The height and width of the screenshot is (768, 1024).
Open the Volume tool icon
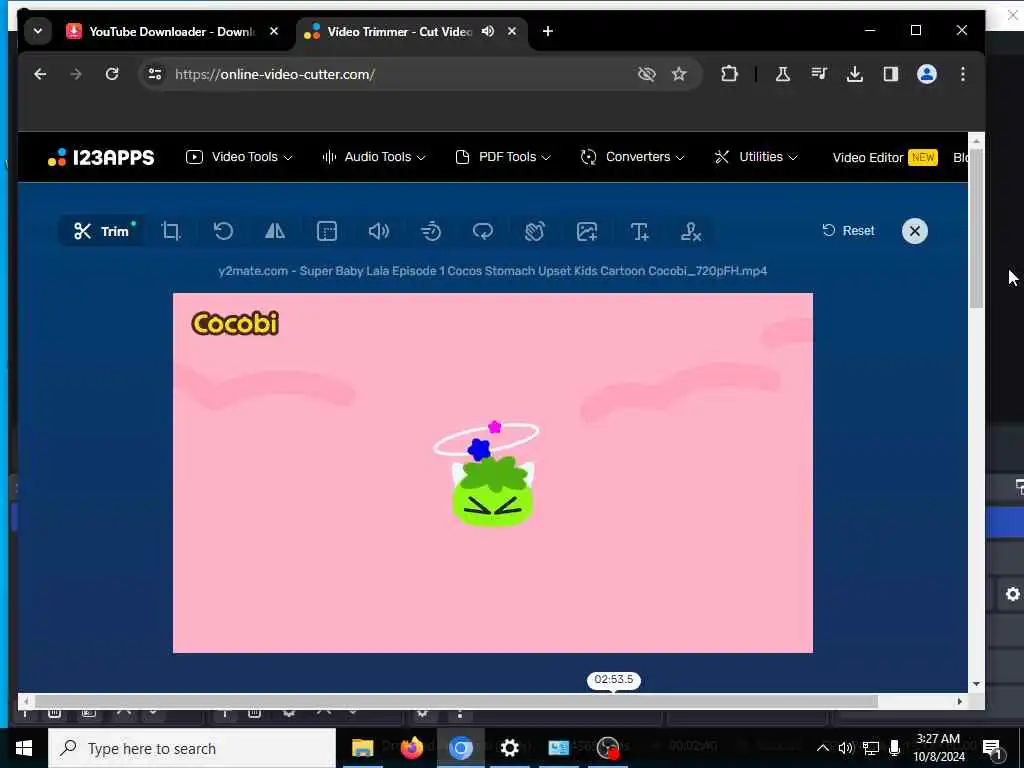click(379, 231)
